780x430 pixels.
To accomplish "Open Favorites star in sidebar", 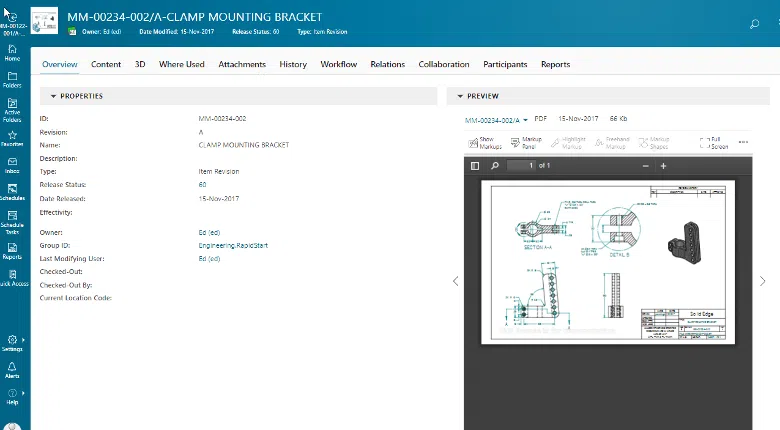I will tap(12, 138).
